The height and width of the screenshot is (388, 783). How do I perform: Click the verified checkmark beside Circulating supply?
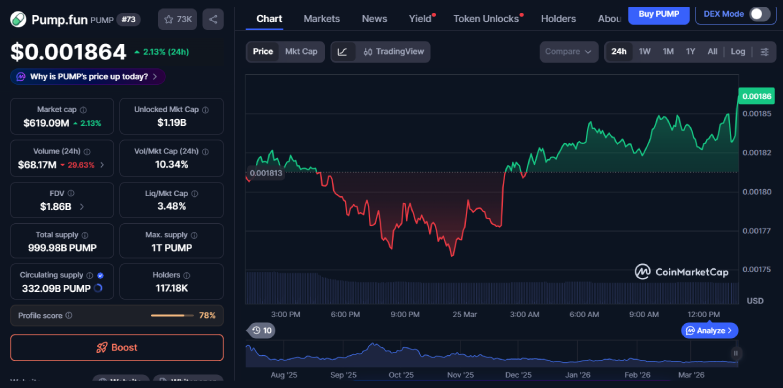[100, 275]
